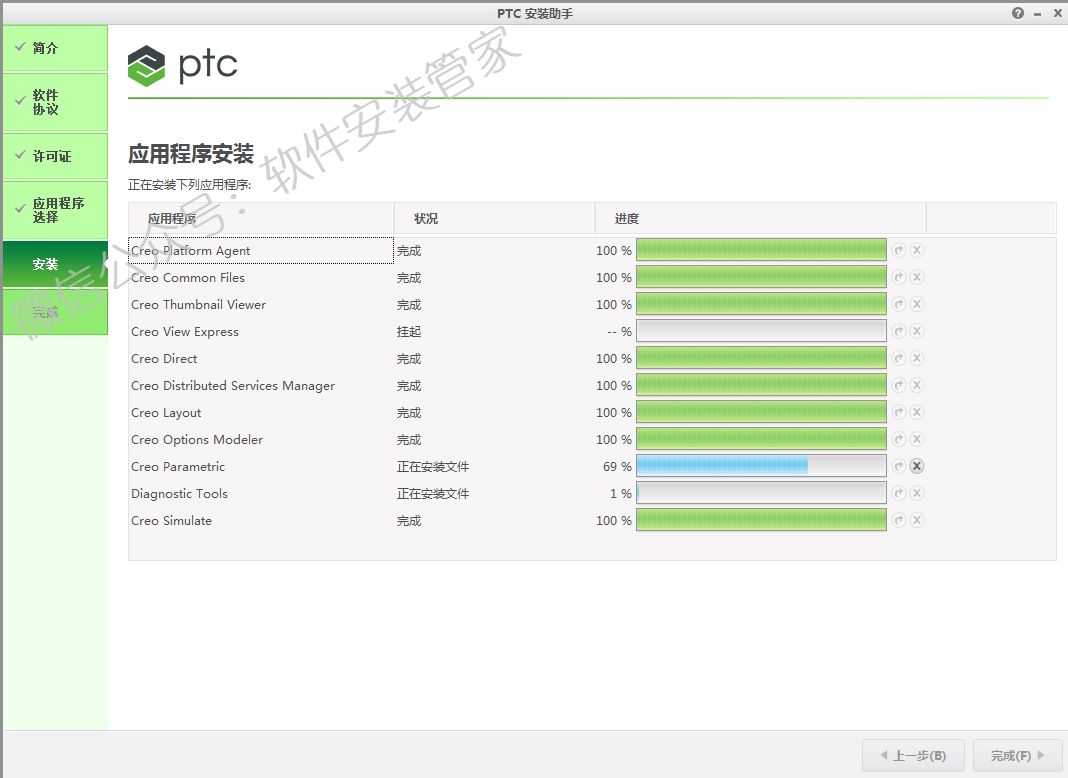Click the retry icon for Creo View Express
The image size is (1068, 778).
(x=899, y=331)
